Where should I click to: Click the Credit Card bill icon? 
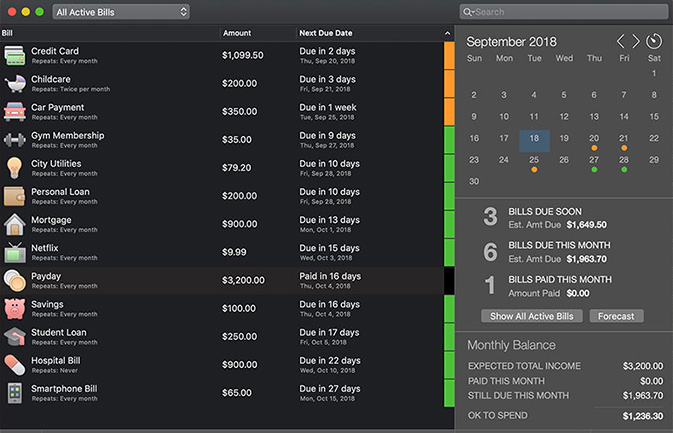14,55
